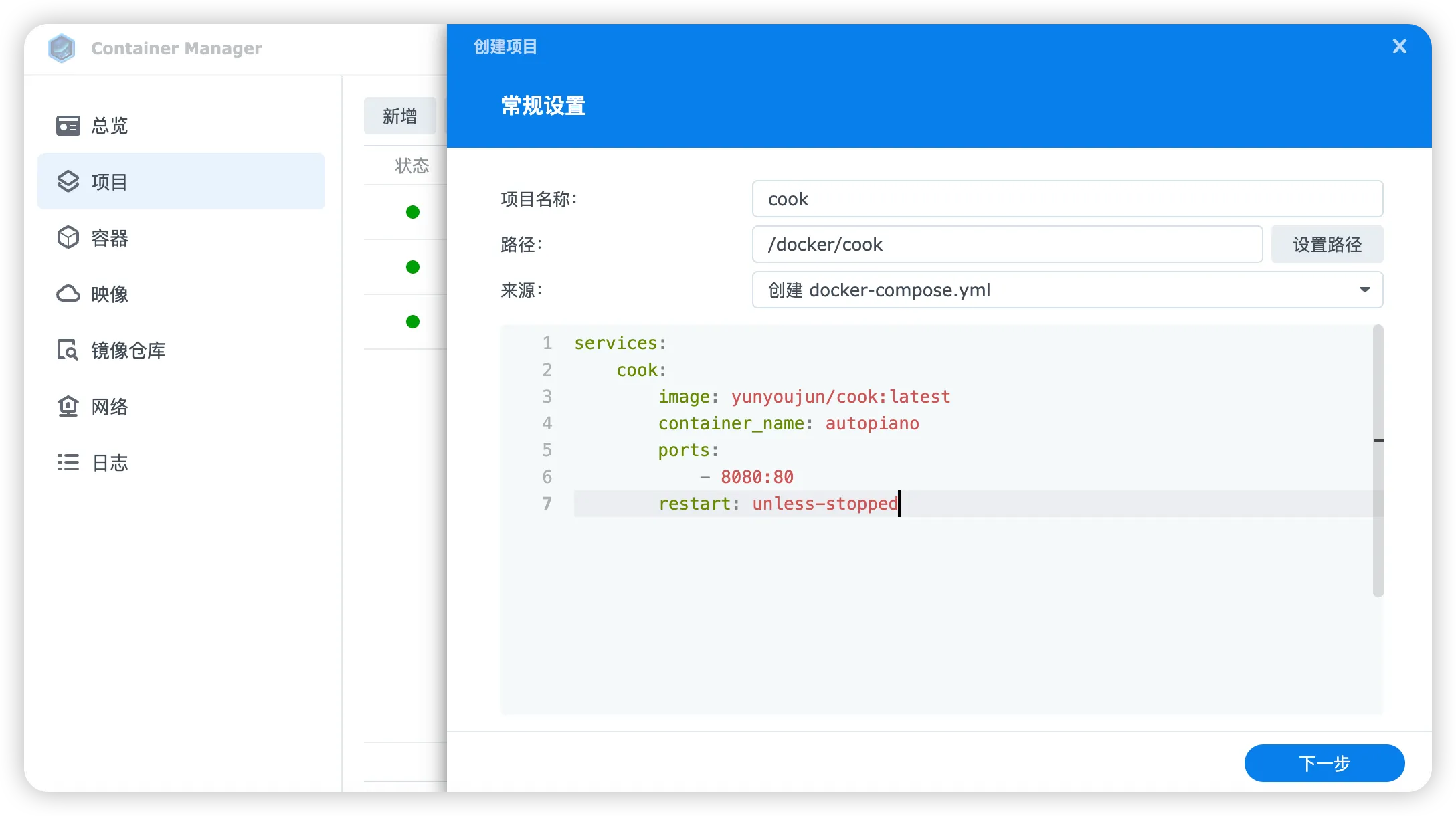The image size is (1456, 816).
Task: Click container_name value autopiano
Action: (872, 423)
